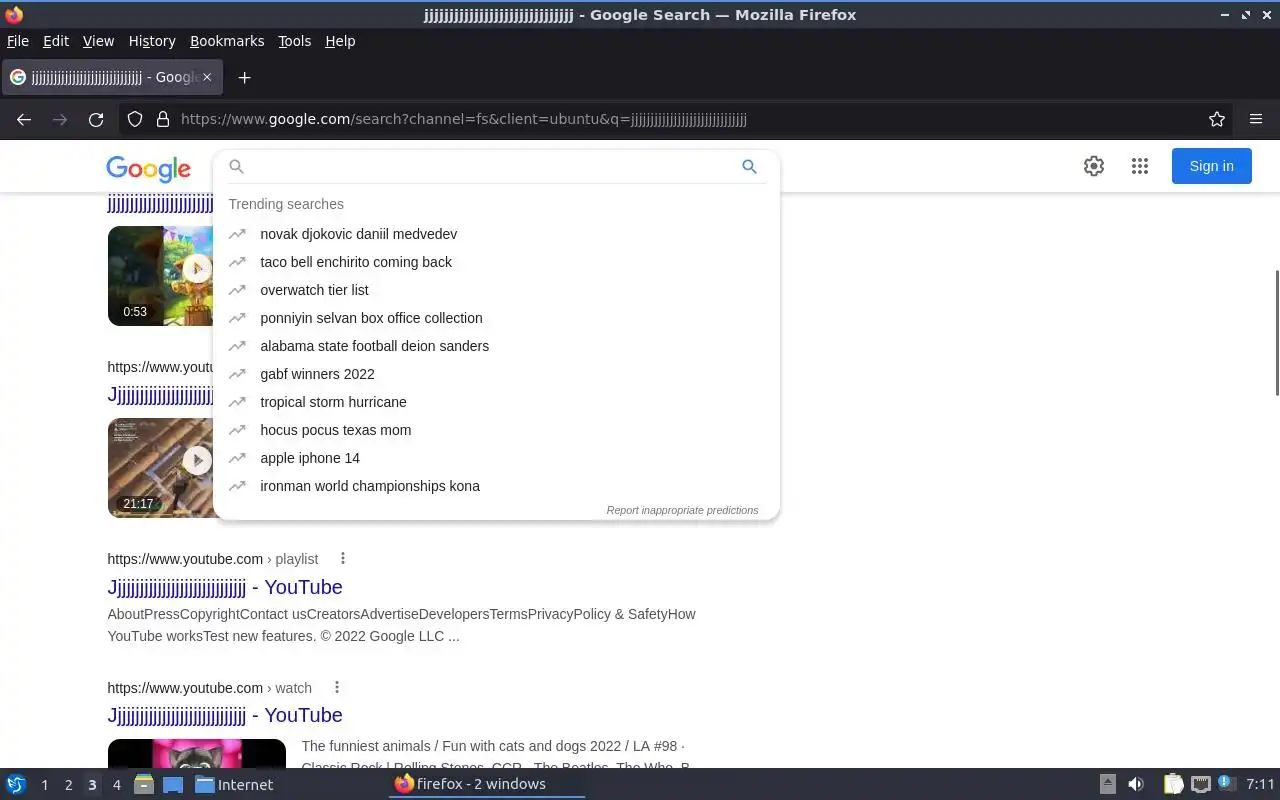
Task: Open the File menu
Action: point(18,41)
